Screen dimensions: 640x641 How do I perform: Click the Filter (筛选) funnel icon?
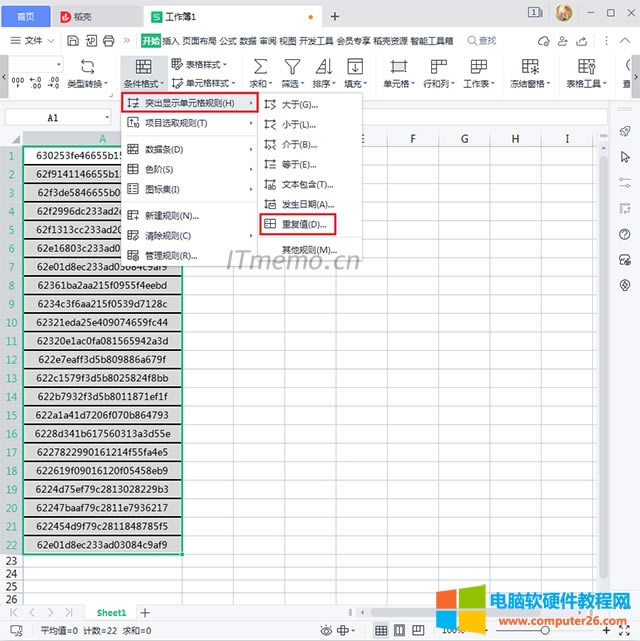[x=292, y=67]
